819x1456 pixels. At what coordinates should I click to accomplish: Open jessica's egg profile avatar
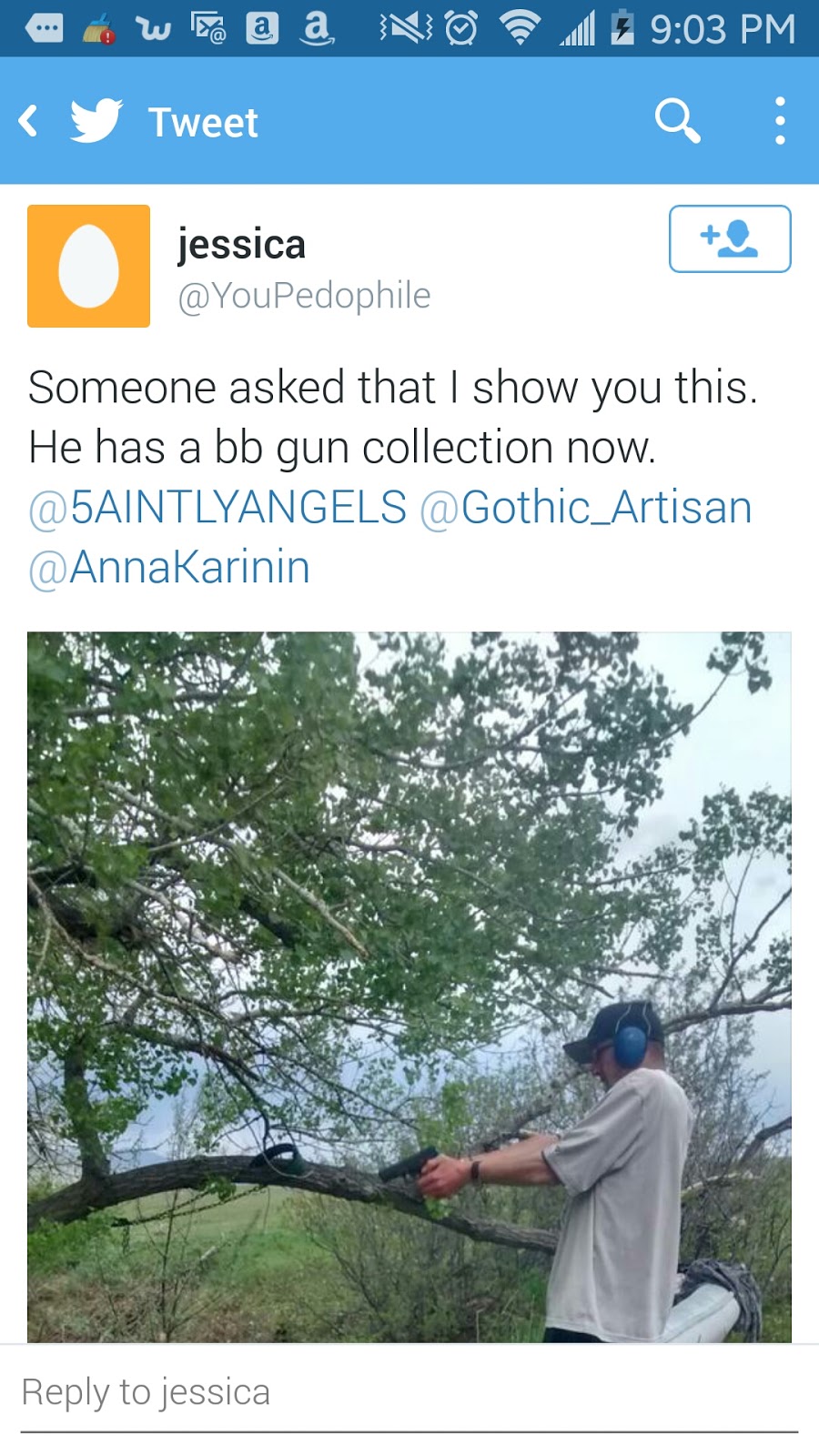point(88,266)
